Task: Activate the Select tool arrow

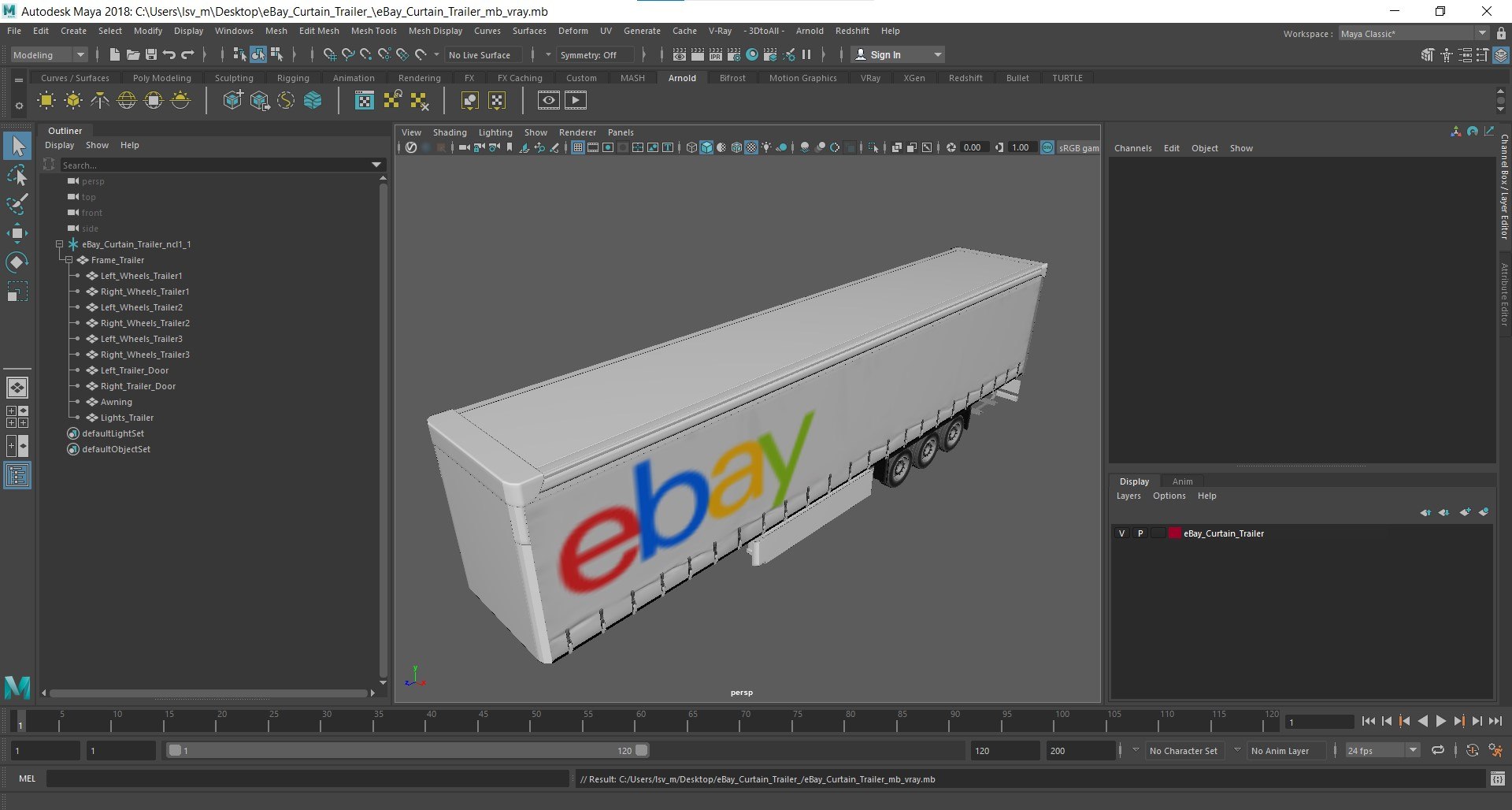Action: (17, 146)
